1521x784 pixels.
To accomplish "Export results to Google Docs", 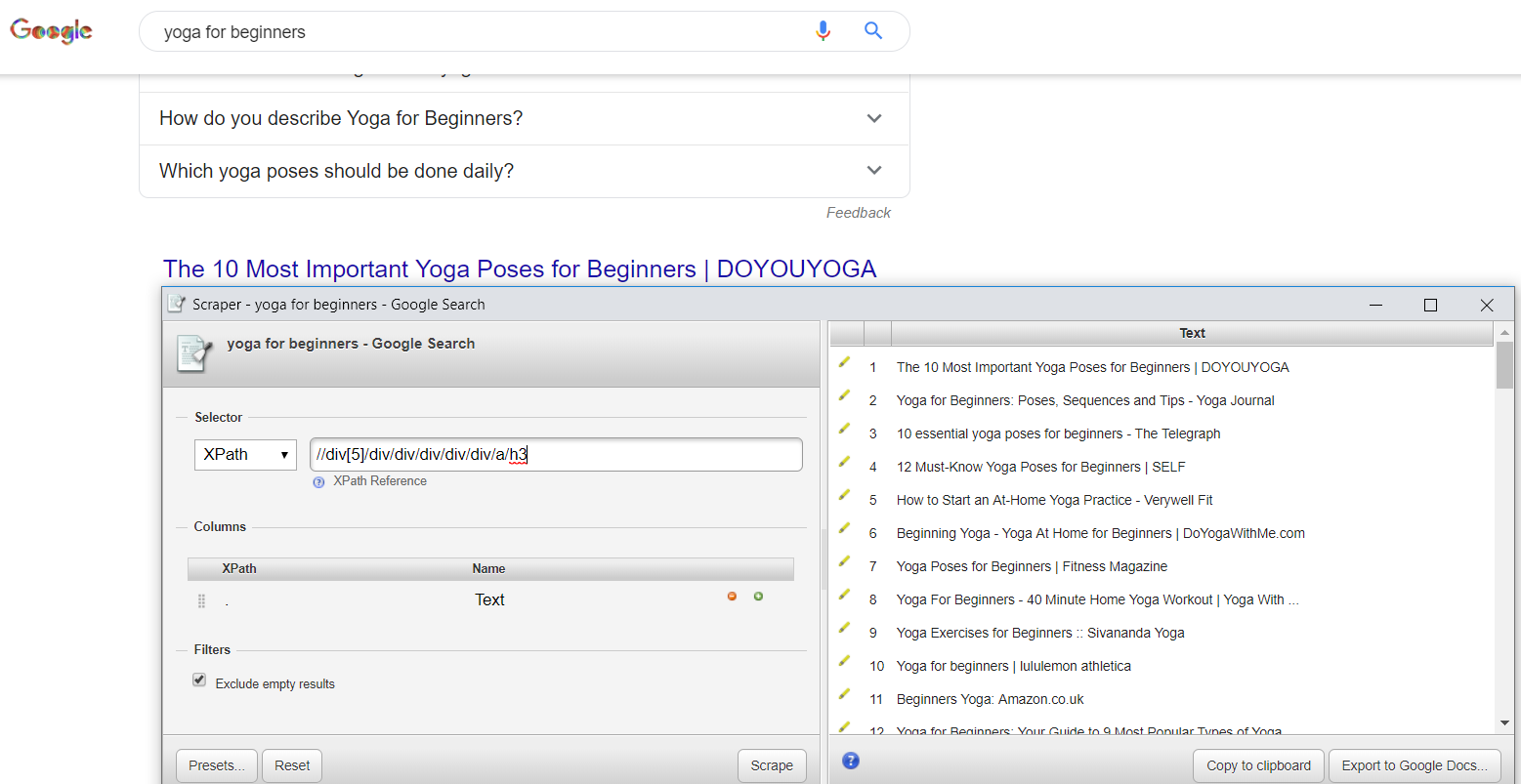I will (x=1415, y=765).
